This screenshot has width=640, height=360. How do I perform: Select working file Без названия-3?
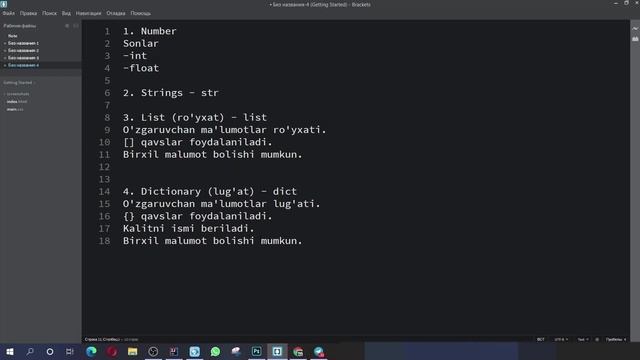[23, 58]
